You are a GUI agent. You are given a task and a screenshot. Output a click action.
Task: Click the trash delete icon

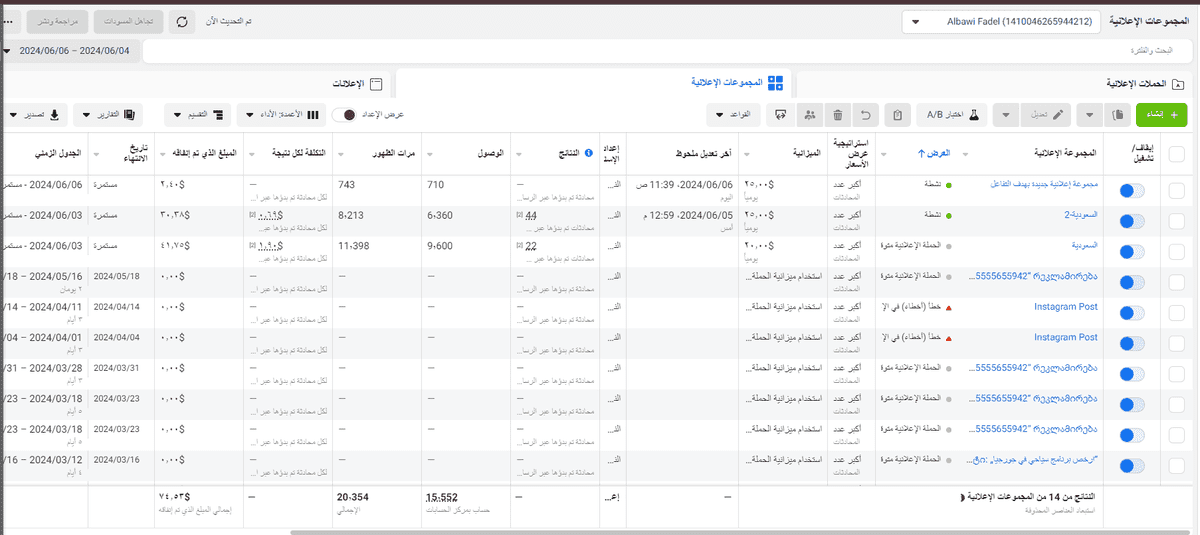838,115
